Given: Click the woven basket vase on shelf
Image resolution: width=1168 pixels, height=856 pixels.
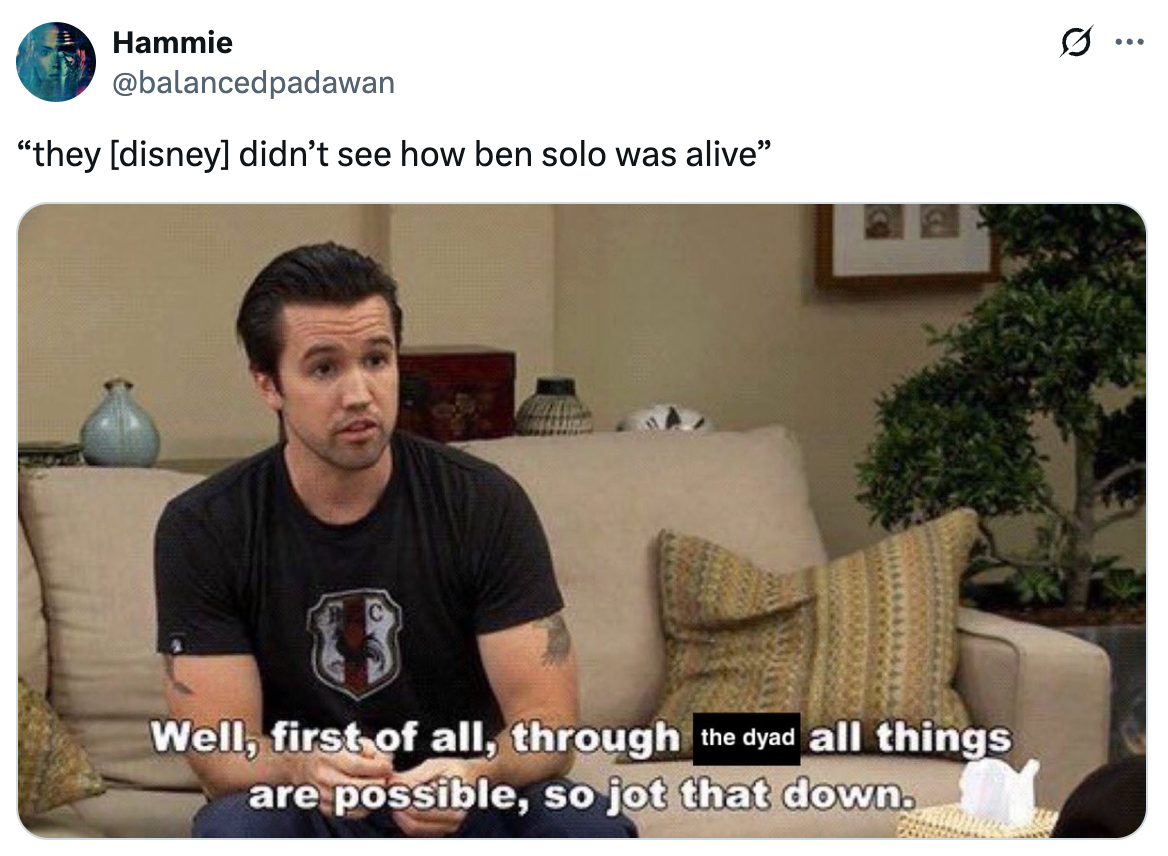Looking at the screenshot, I should coord(553,408).
